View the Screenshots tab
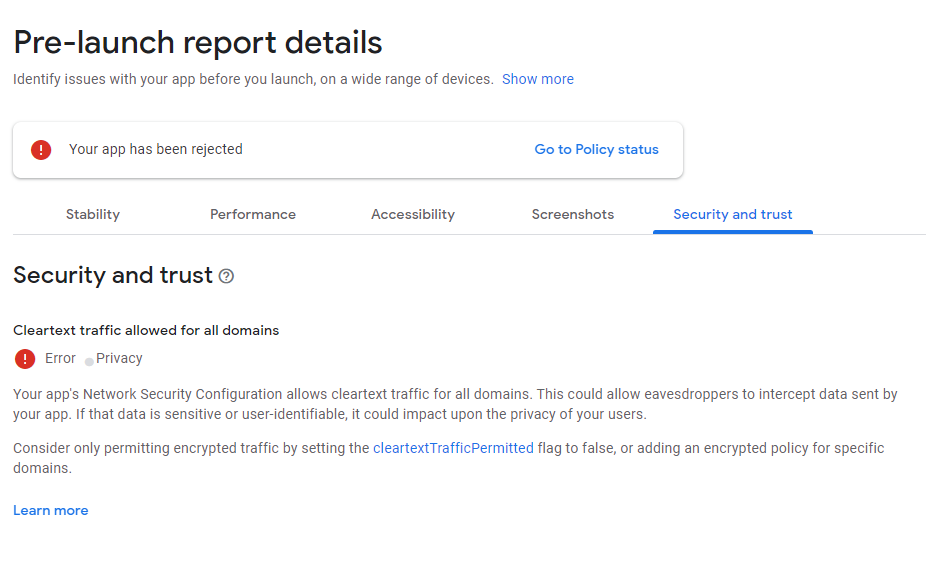926x569 pixels. pos(573,214)
